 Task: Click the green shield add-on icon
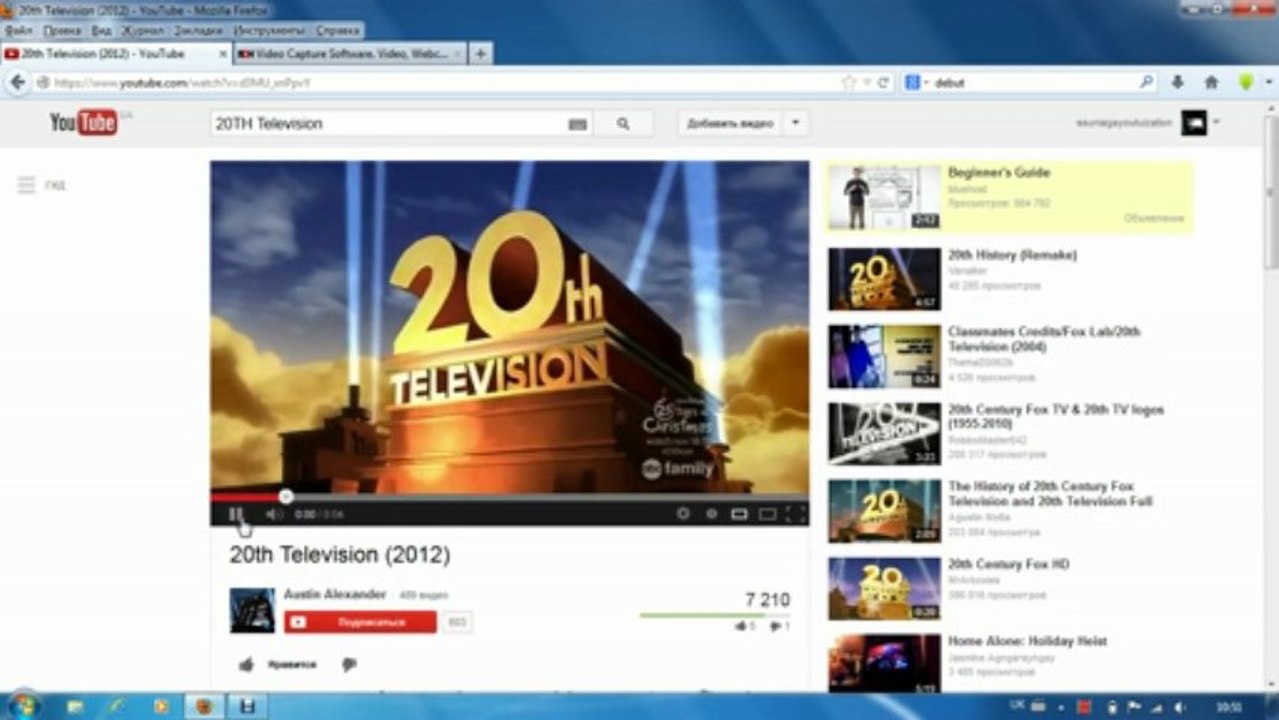coord(1246,83)
